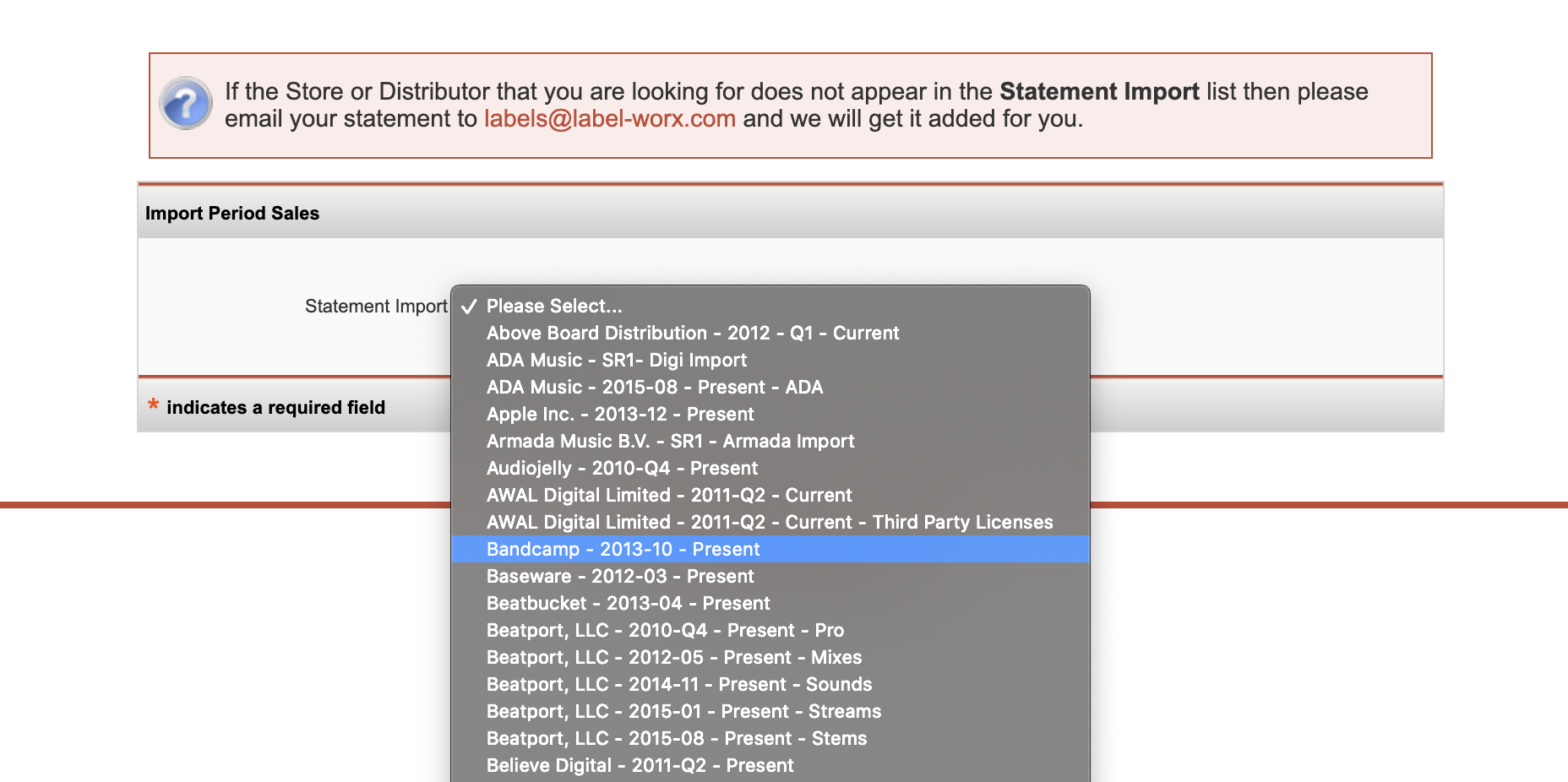Pick AWAL Digital Limited - 2011-Q2 - Current
The width and height of the screenshot is (1568, 782).
(770, 495)
